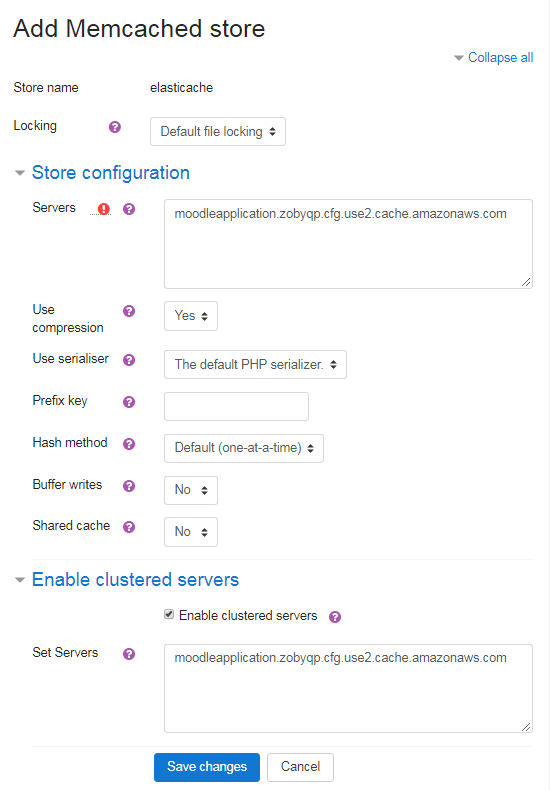Open help for Use compression

point(129,311)
